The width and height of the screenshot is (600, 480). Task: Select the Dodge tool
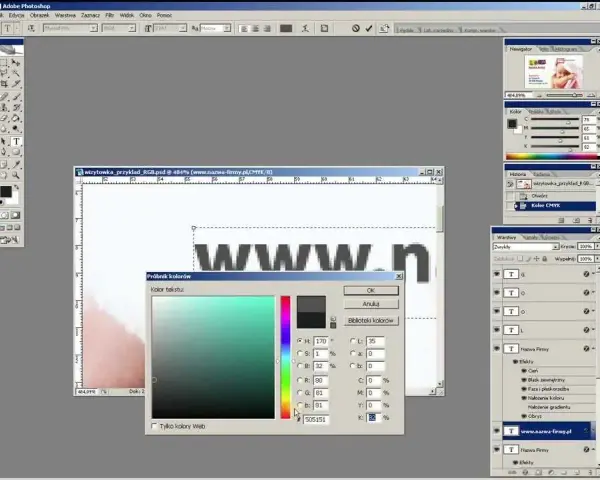16,129
